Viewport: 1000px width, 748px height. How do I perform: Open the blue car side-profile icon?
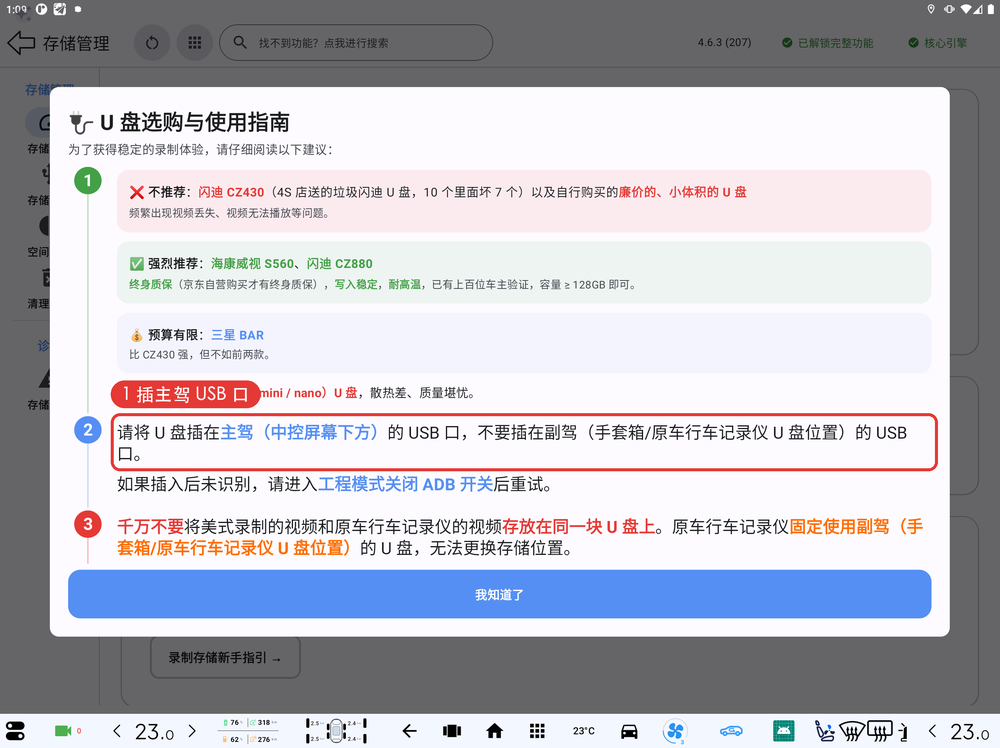[731, 731]
